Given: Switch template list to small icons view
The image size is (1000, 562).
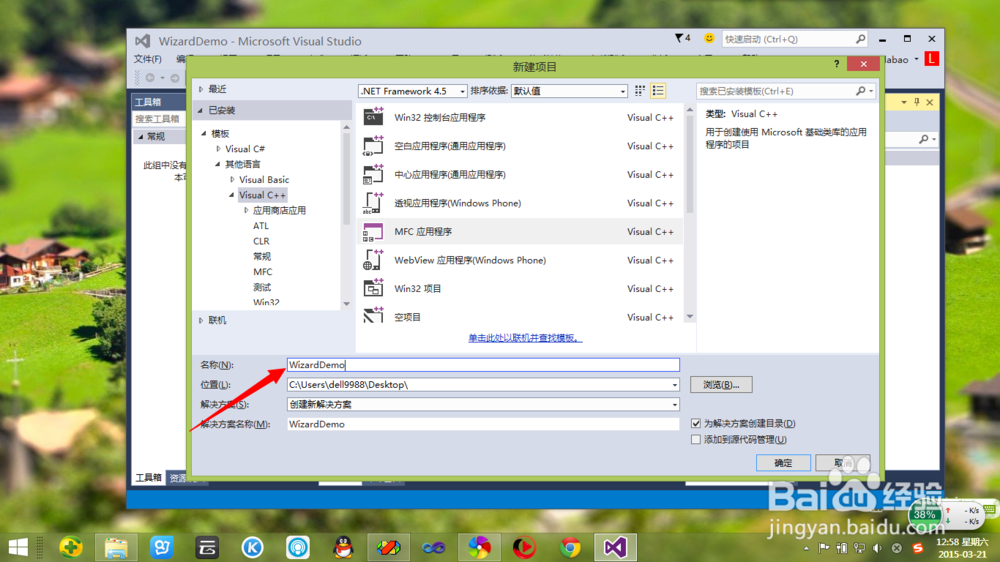Looking at the screenshot, I should pos(640,91).
